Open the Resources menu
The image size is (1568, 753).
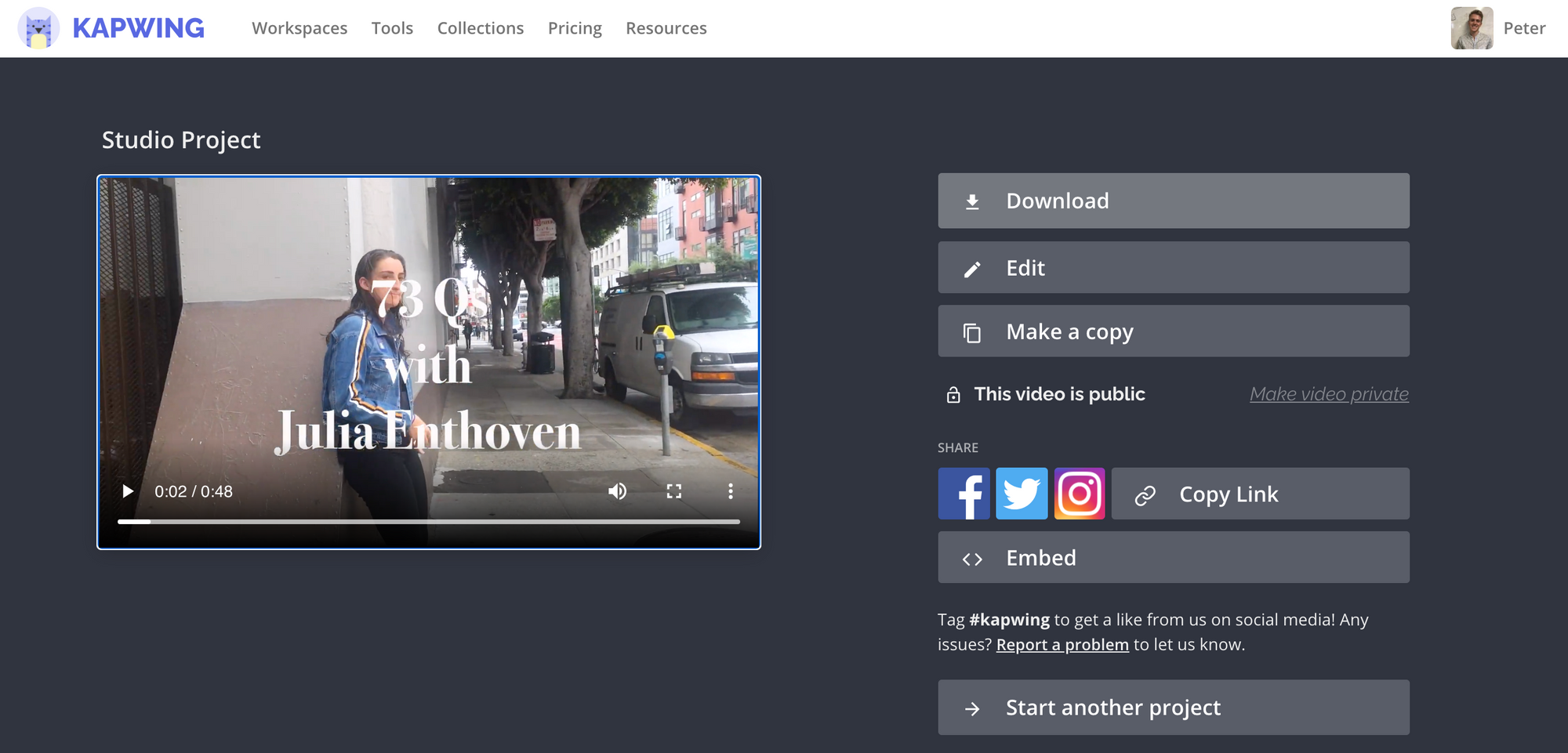666,28
